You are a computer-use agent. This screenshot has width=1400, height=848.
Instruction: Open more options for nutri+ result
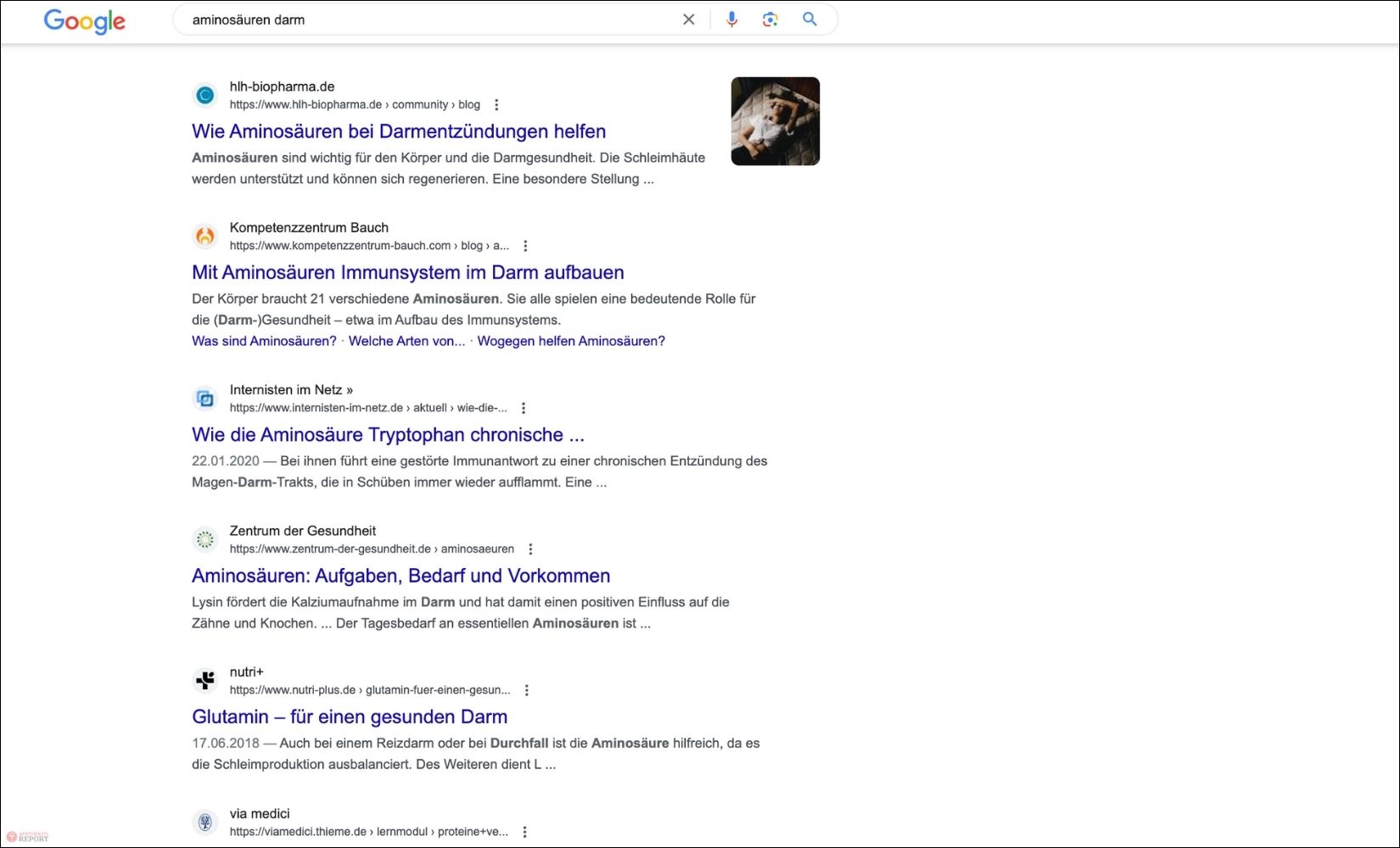527,690
